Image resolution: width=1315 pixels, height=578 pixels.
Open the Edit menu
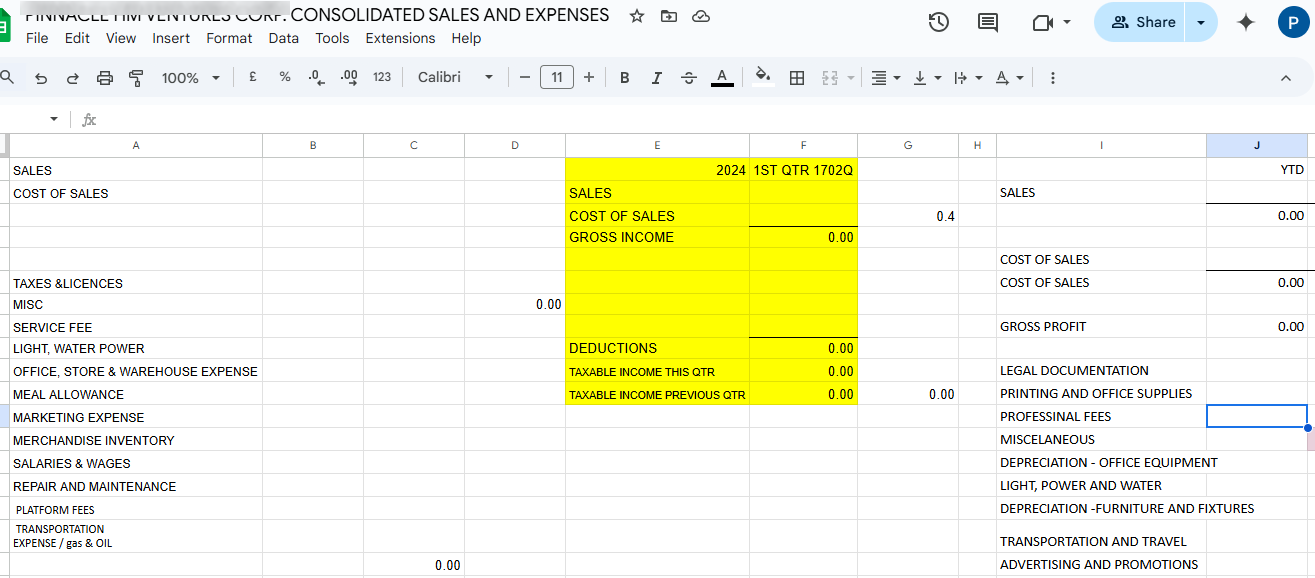[x=77, y=38]
